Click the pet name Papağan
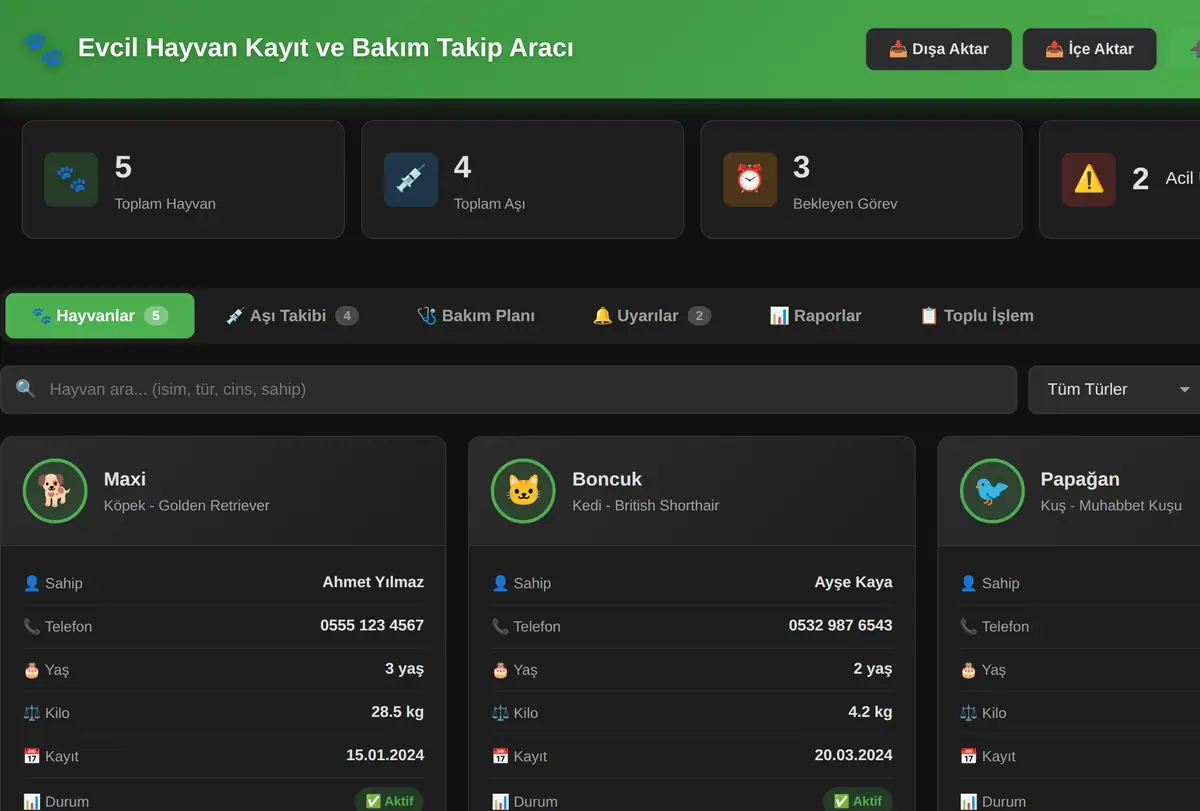The height and width of the screenshot is (811, 1200). [1080, 479]
